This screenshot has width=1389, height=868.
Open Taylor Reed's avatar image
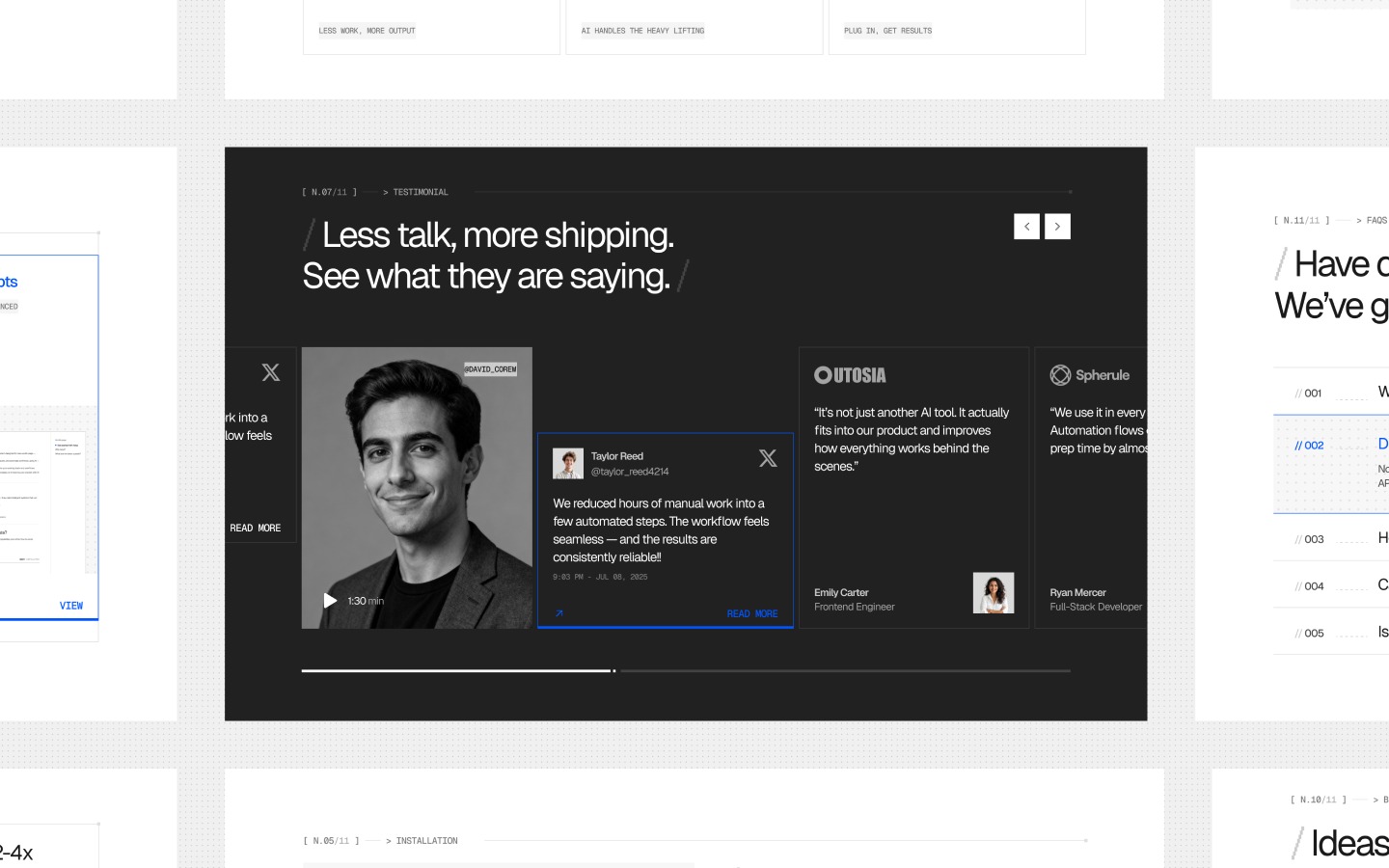(x=568, y=464)
